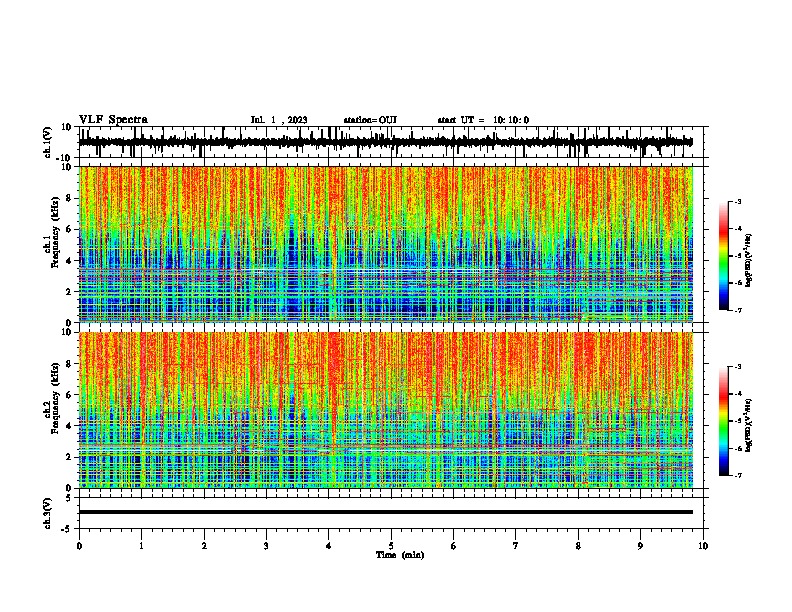This screenshot has height=612, width=792.
Task: Click the log(PSD) label beside ch.1 color bar
Action: [749, 261]
